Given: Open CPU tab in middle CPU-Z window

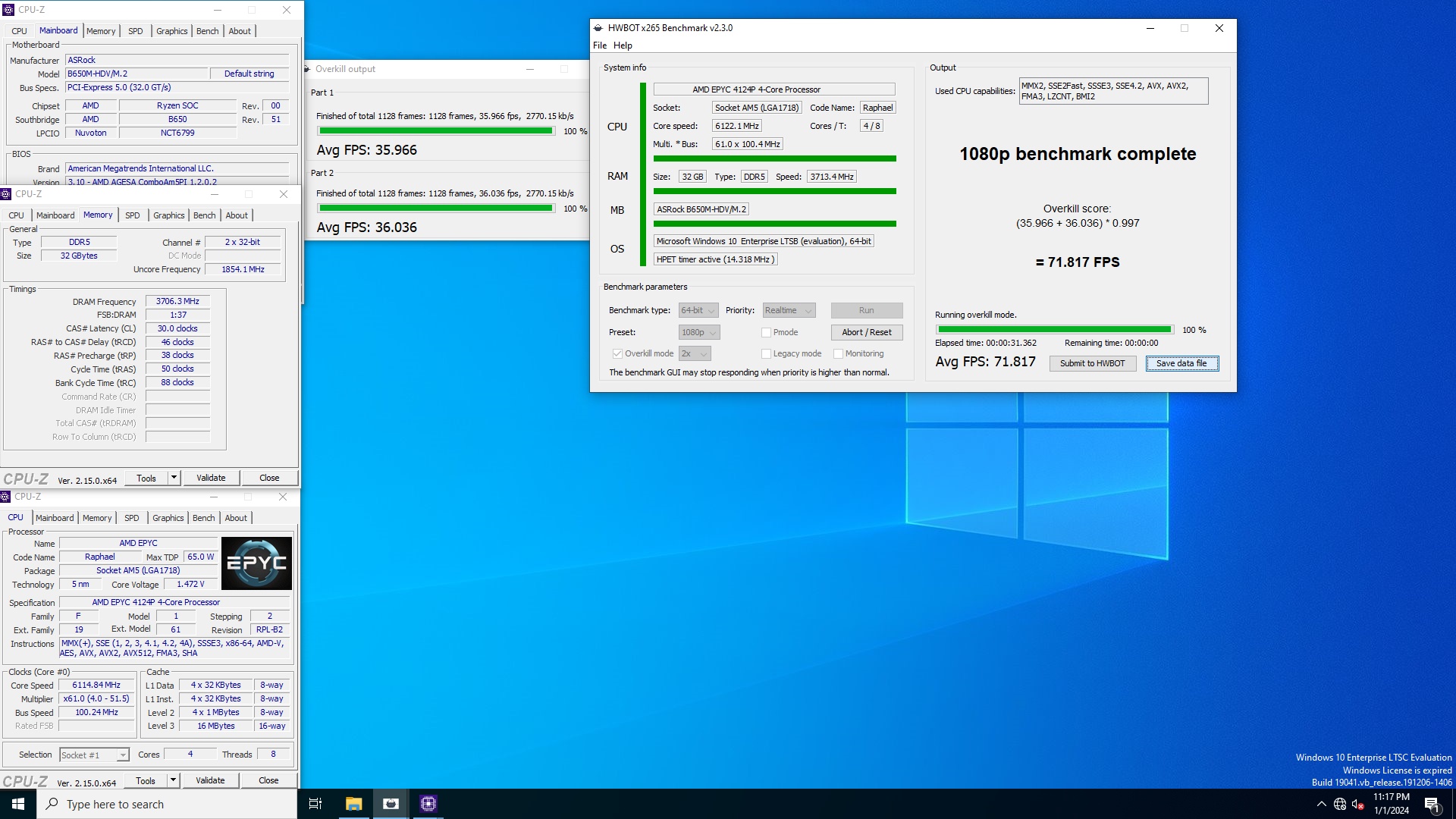Looking at the screenshot, I should [x=16, y=215].
